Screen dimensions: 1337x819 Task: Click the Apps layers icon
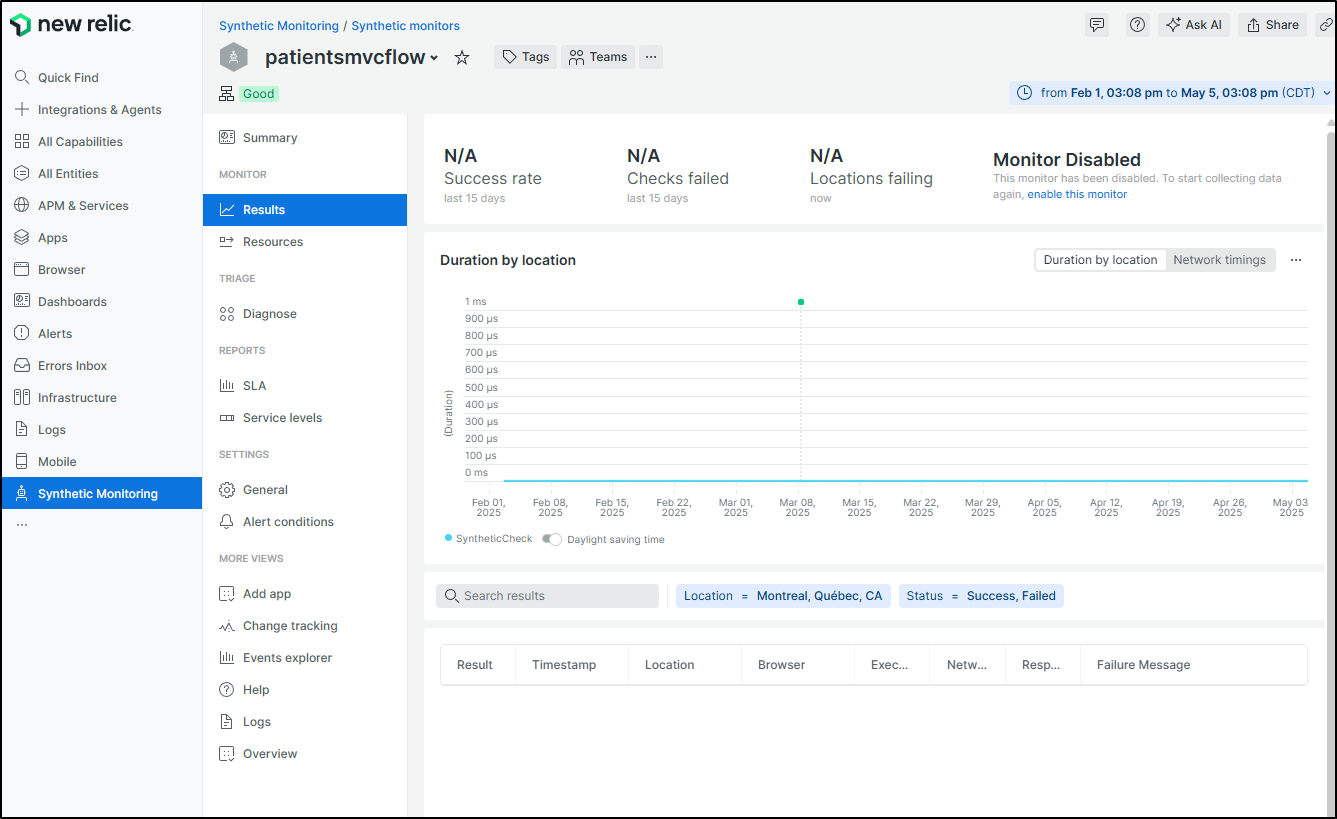[22, 237]
